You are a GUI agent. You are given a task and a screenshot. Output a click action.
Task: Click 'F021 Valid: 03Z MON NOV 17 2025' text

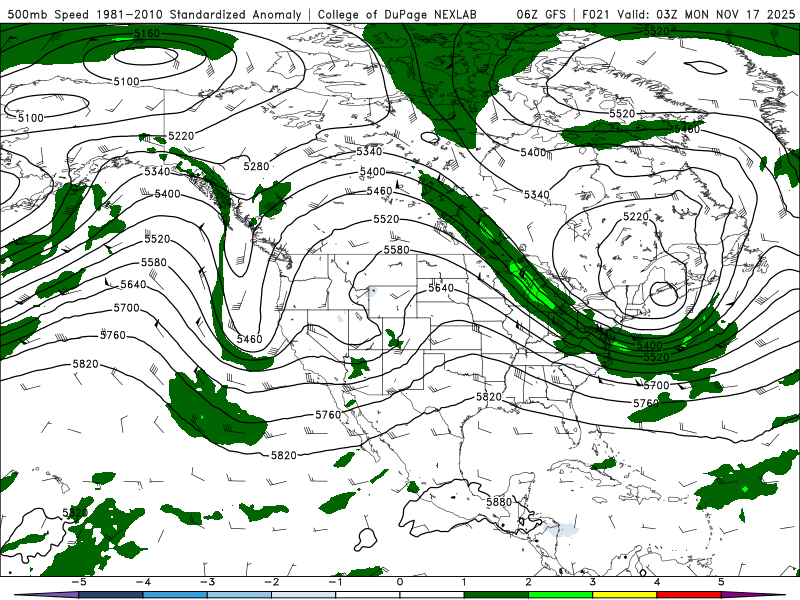pos(688,15)
